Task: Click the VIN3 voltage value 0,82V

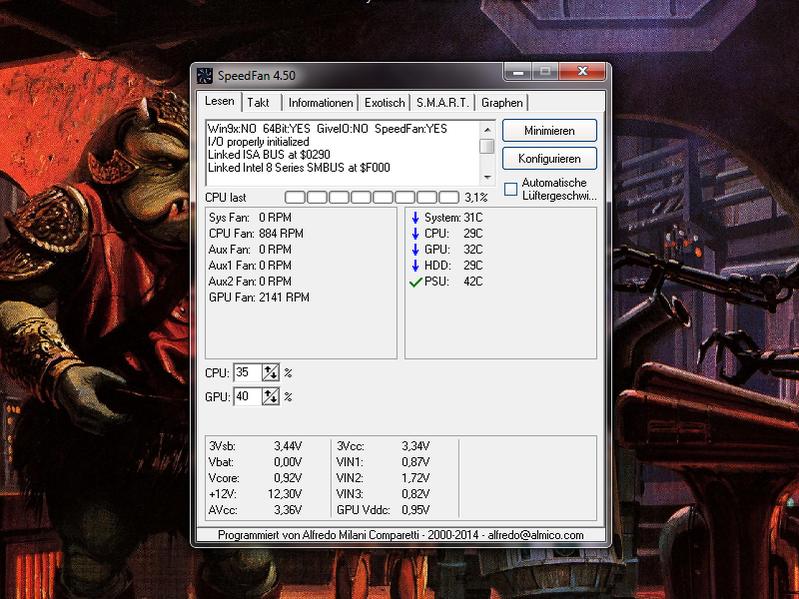Action: [x=416, y=494]
